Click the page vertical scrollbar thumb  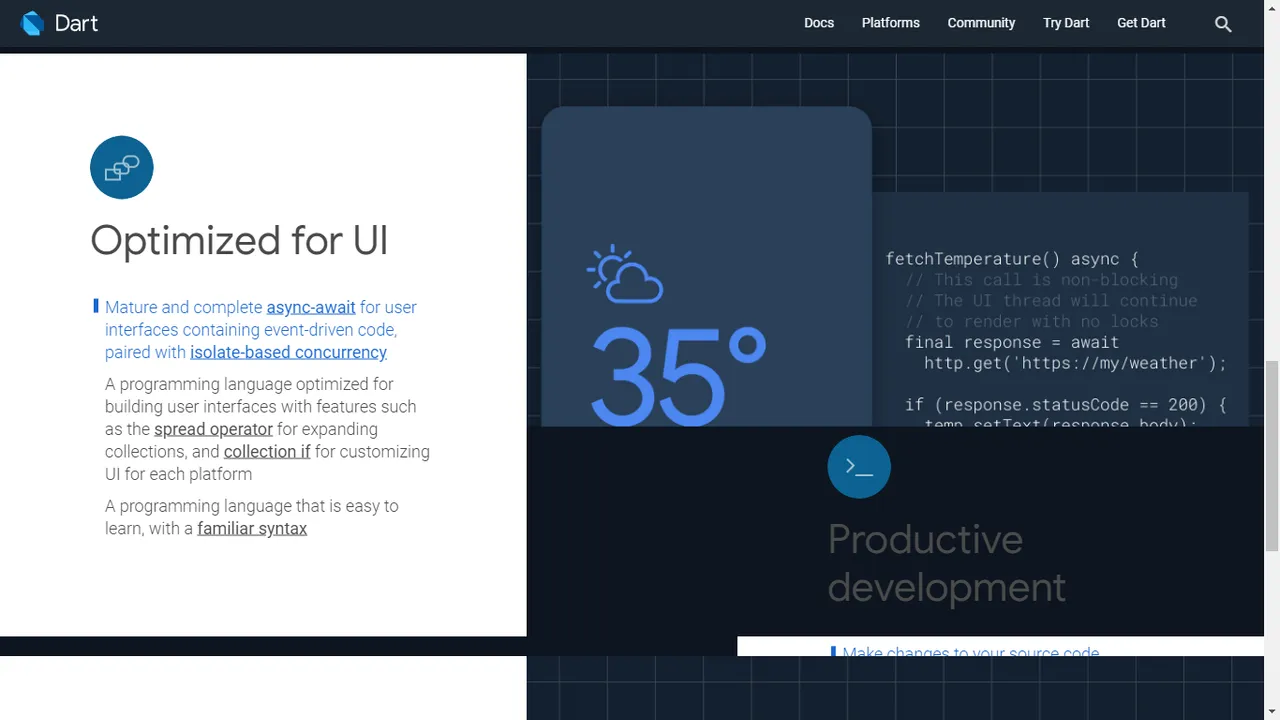(1272, 455)
